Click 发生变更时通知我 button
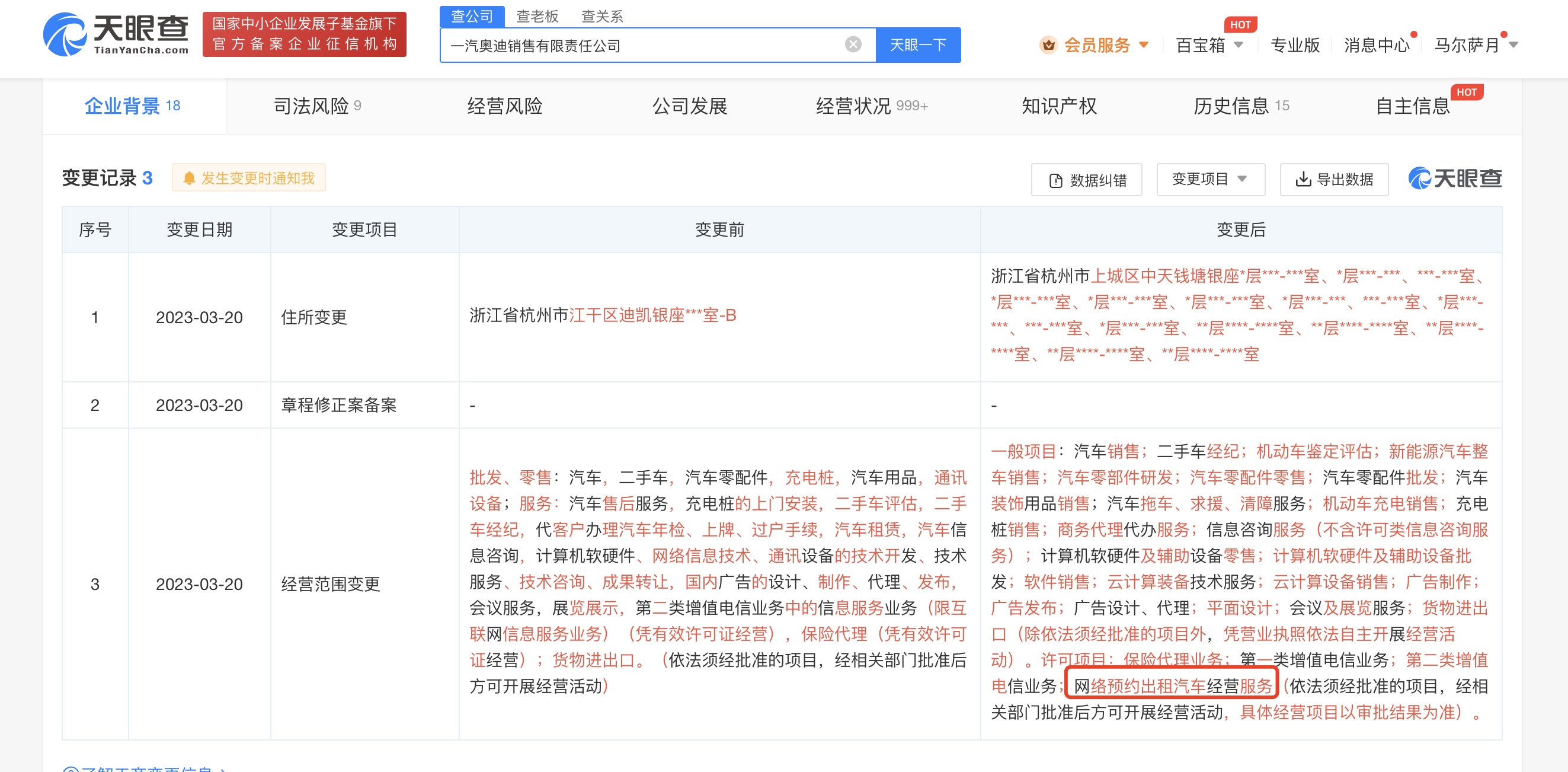Screen dimensions: 1568x772 (248, 178)
